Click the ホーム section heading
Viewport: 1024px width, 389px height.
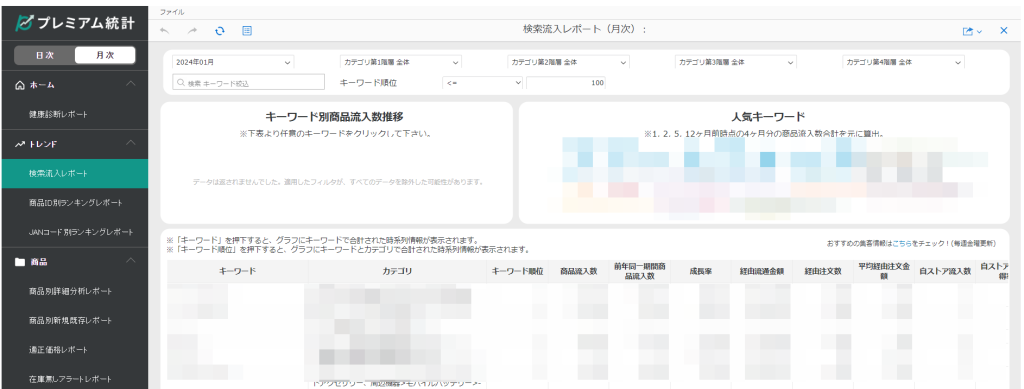click(x=42, y=85)
